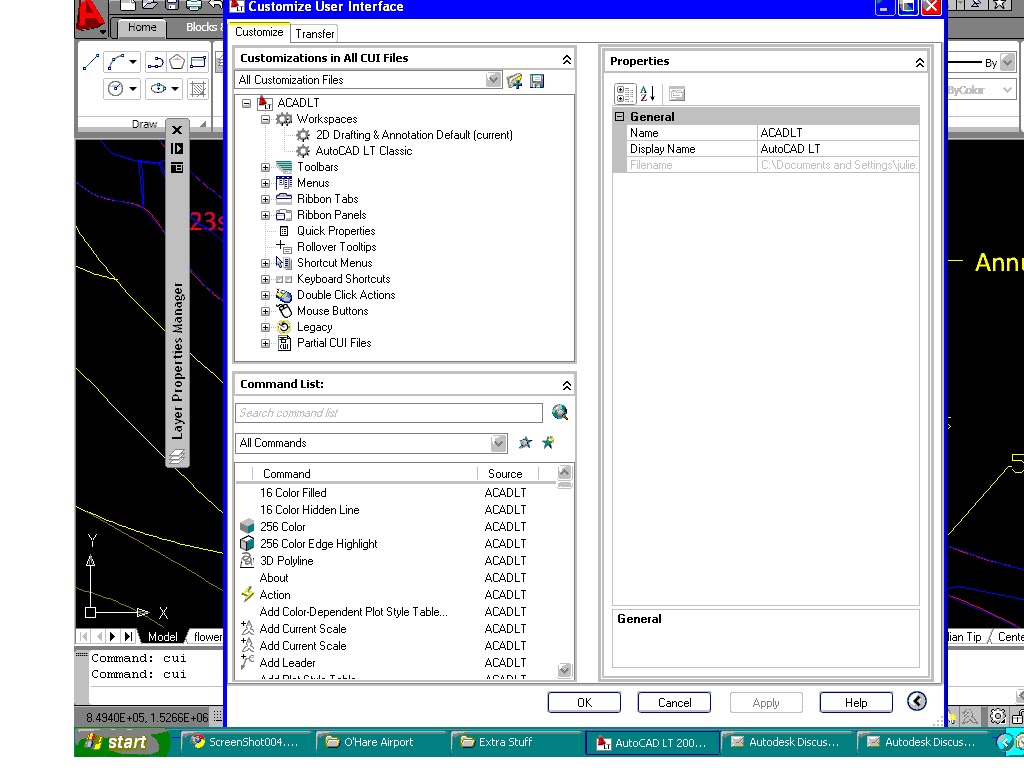Click the save customization files disk icon
Screen dimensions: 1024x768
(x=537, y=80)
